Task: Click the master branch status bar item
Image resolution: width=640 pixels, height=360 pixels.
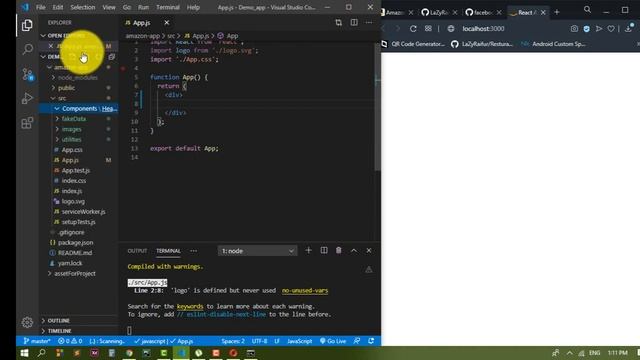Action: pos(37,341)
